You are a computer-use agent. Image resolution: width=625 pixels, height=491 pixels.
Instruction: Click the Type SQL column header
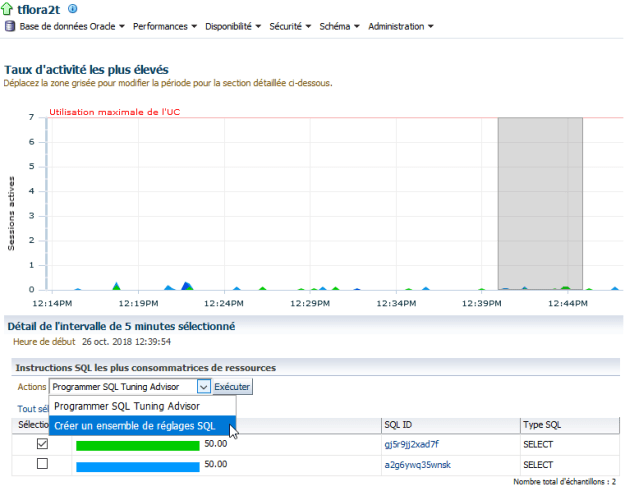tap(545, 425)
